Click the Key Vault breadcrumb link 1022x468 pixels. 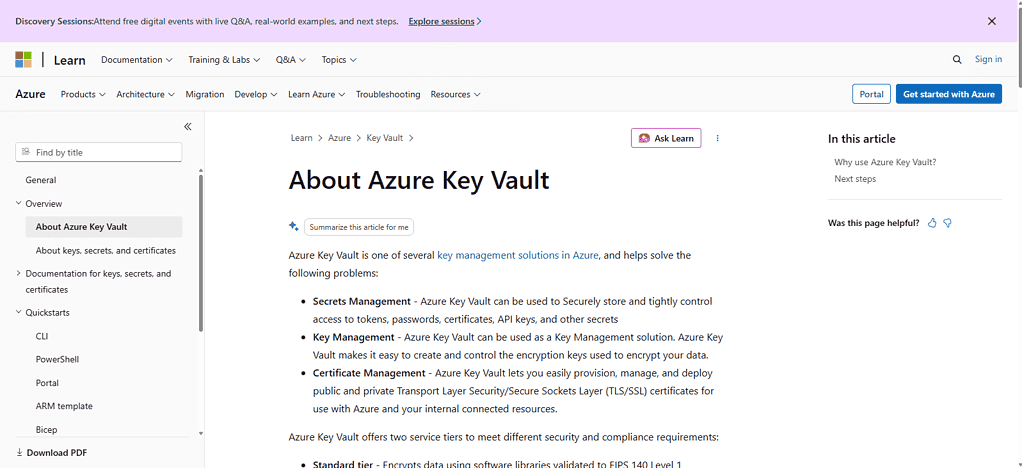click(x=385, y=138)
